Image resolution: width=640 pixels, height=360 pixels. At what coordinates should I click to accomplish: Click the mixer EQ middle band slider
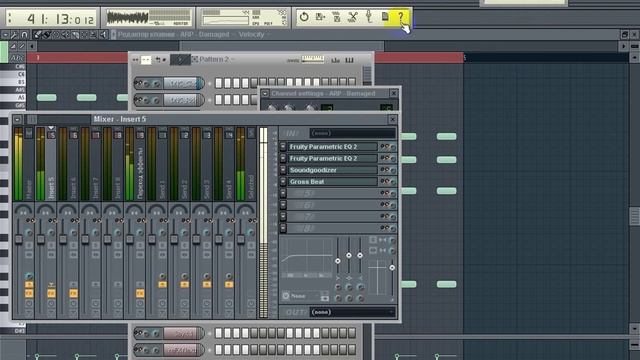tap(349, 255)
